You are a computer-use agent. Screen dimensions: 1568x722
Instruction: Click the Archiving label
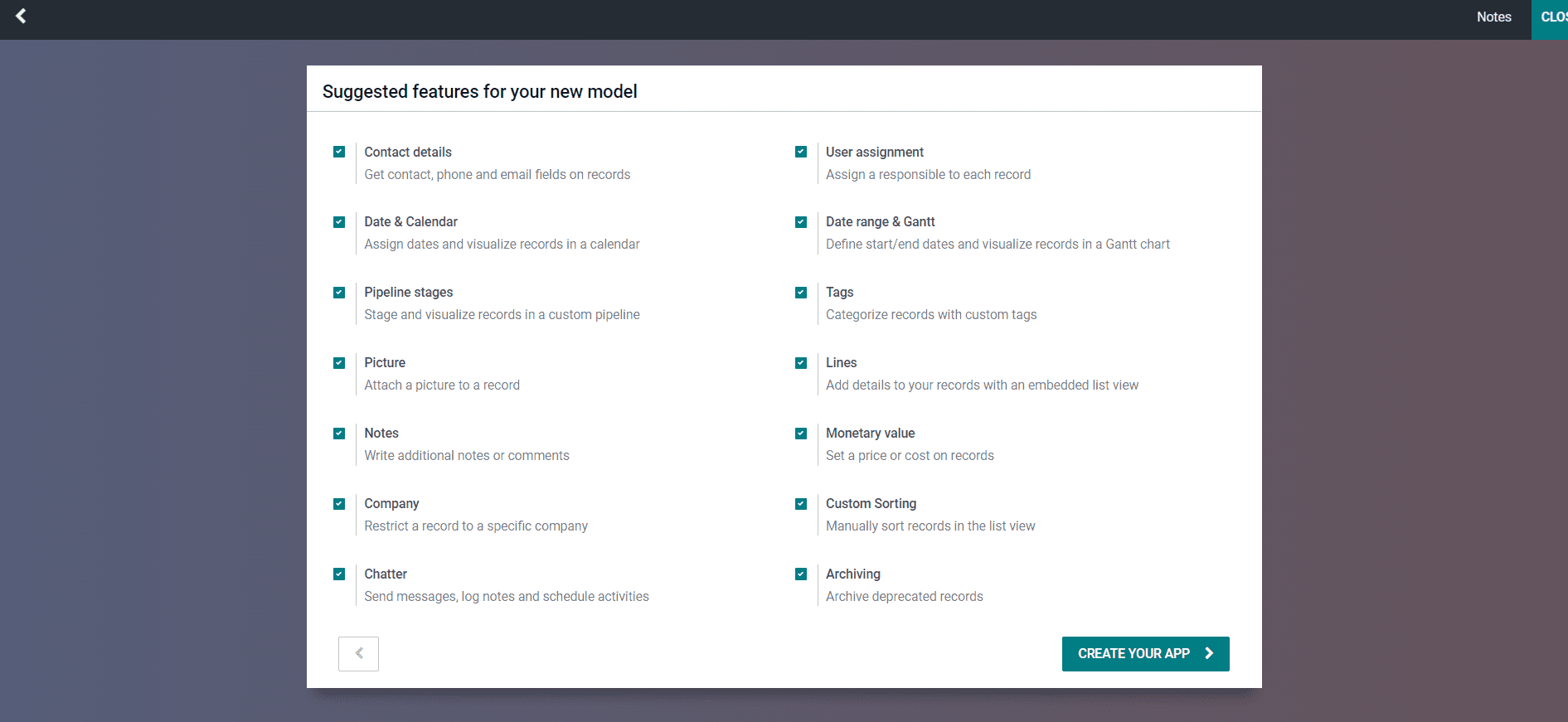tap(853, 574)
